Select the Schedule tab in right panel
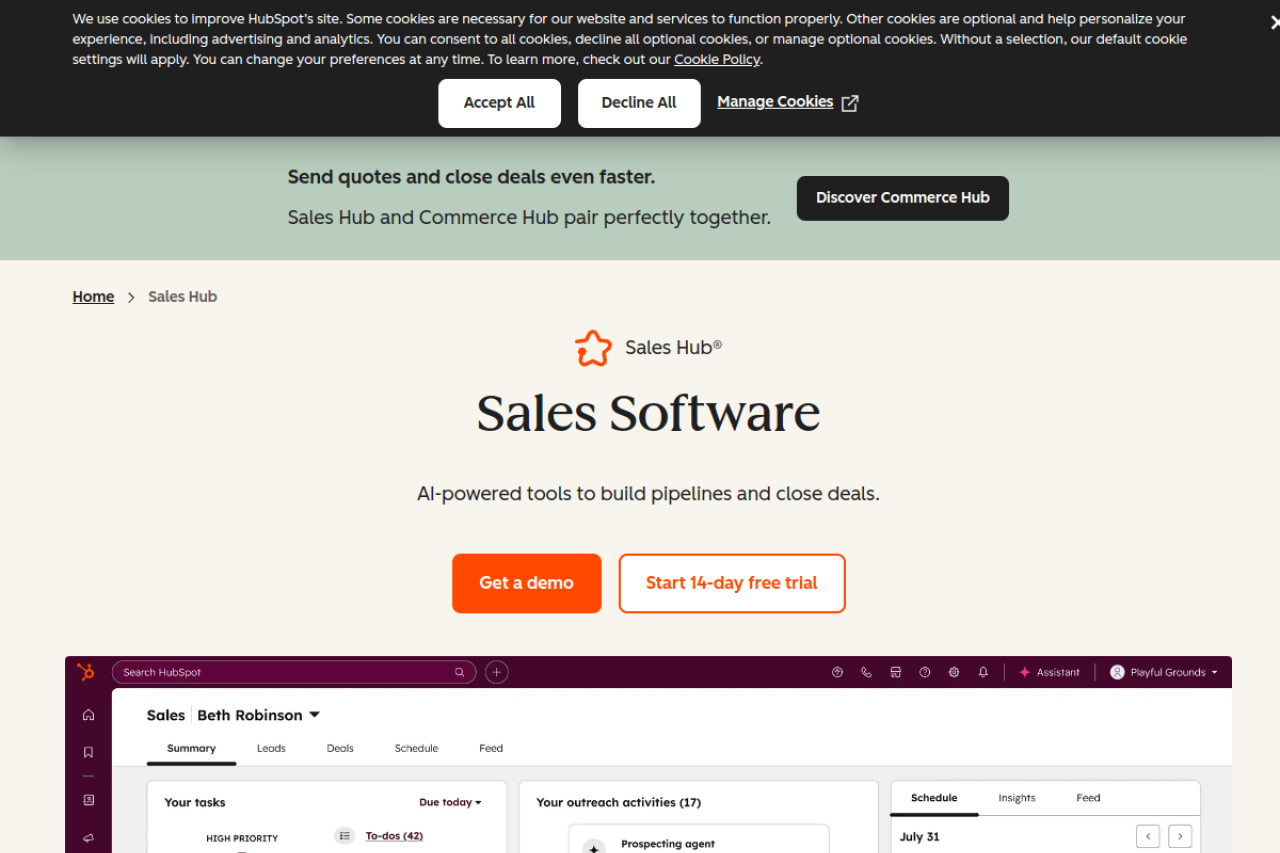Screen dimensions: 1280x853 pyautogui.click(x=934, y=798)
